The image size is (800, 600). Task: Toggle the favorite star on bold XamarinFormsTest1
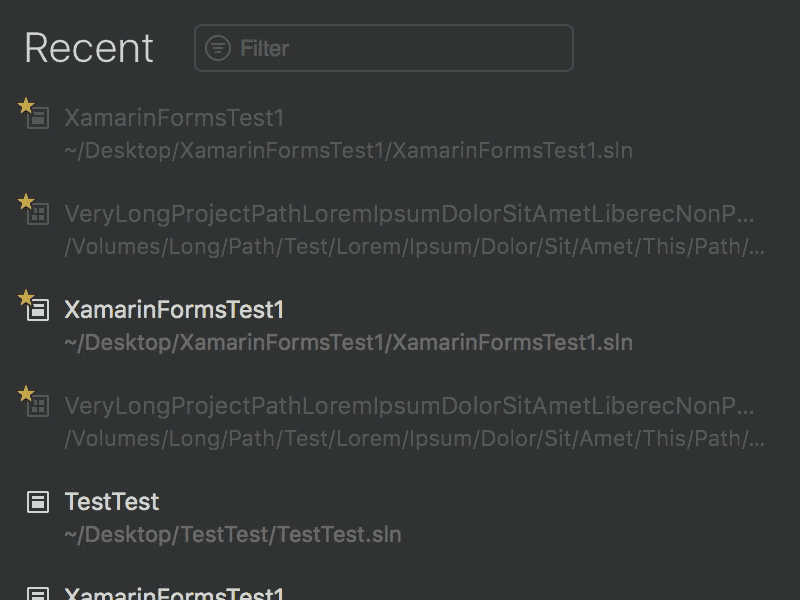[24, 295]
